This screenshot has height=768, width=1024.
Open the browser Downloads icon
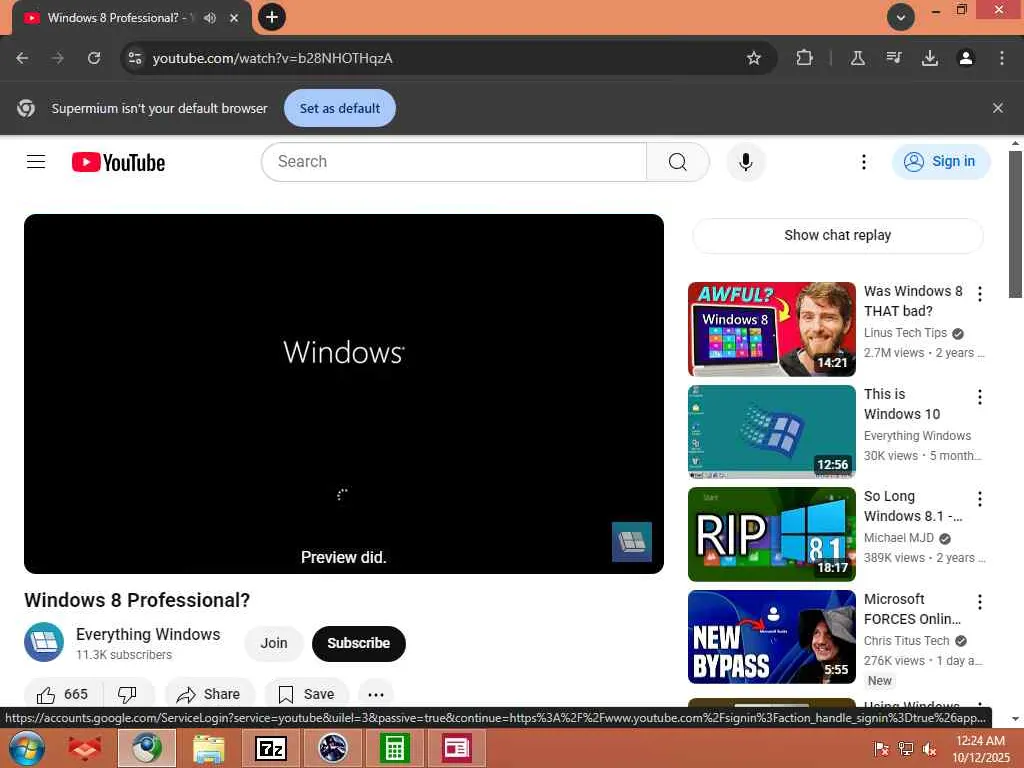pos(930,58)
